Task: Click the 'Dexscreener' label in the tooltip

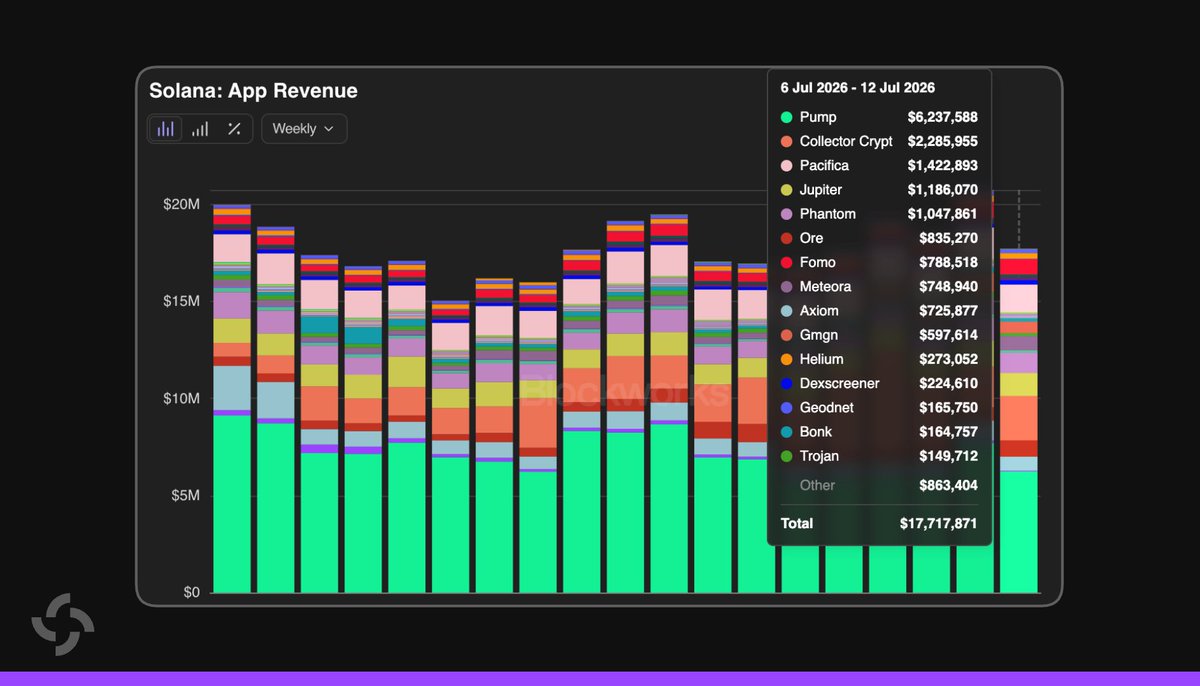Action: coord(840,384)
